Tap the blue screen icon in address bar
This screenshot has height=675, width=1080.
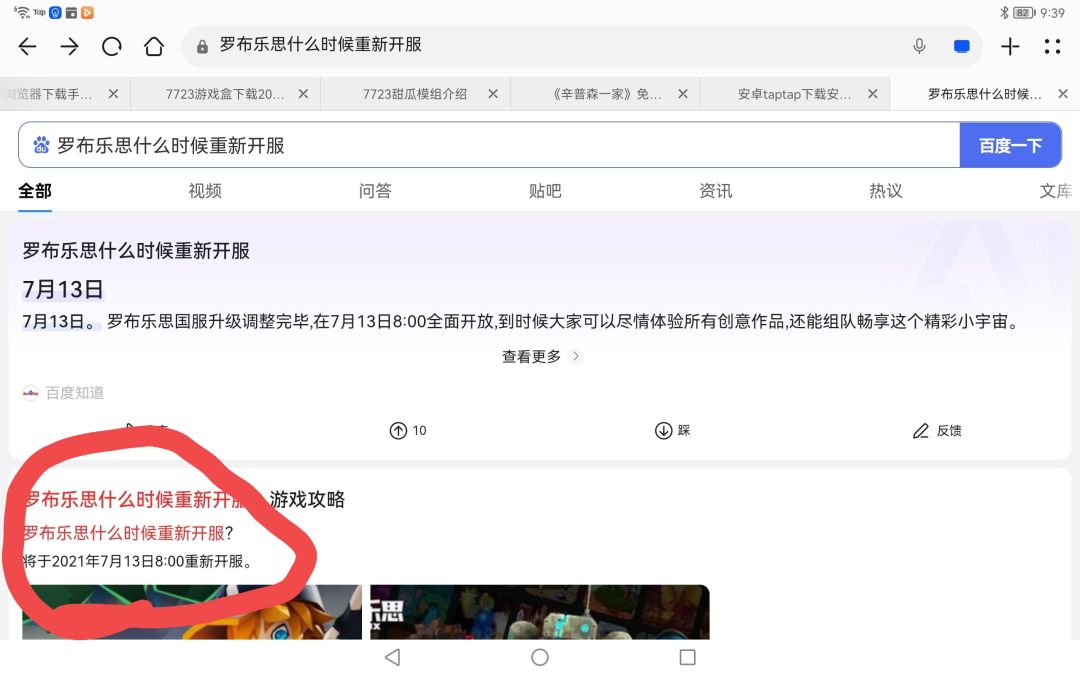[962, 46]
